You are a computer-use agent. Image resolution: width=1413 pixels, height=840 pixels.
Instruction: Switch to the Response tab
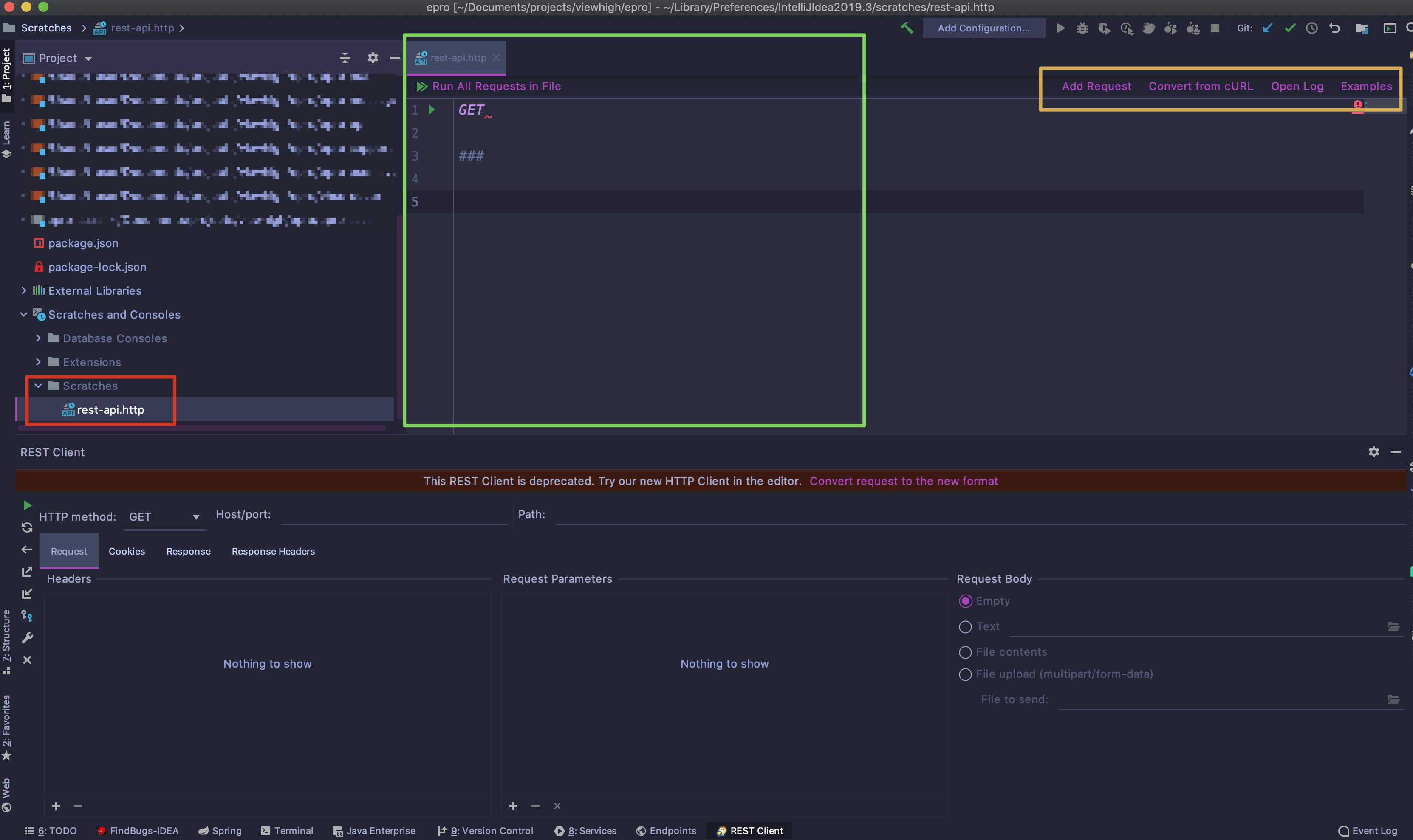click(x=188, y=551)
